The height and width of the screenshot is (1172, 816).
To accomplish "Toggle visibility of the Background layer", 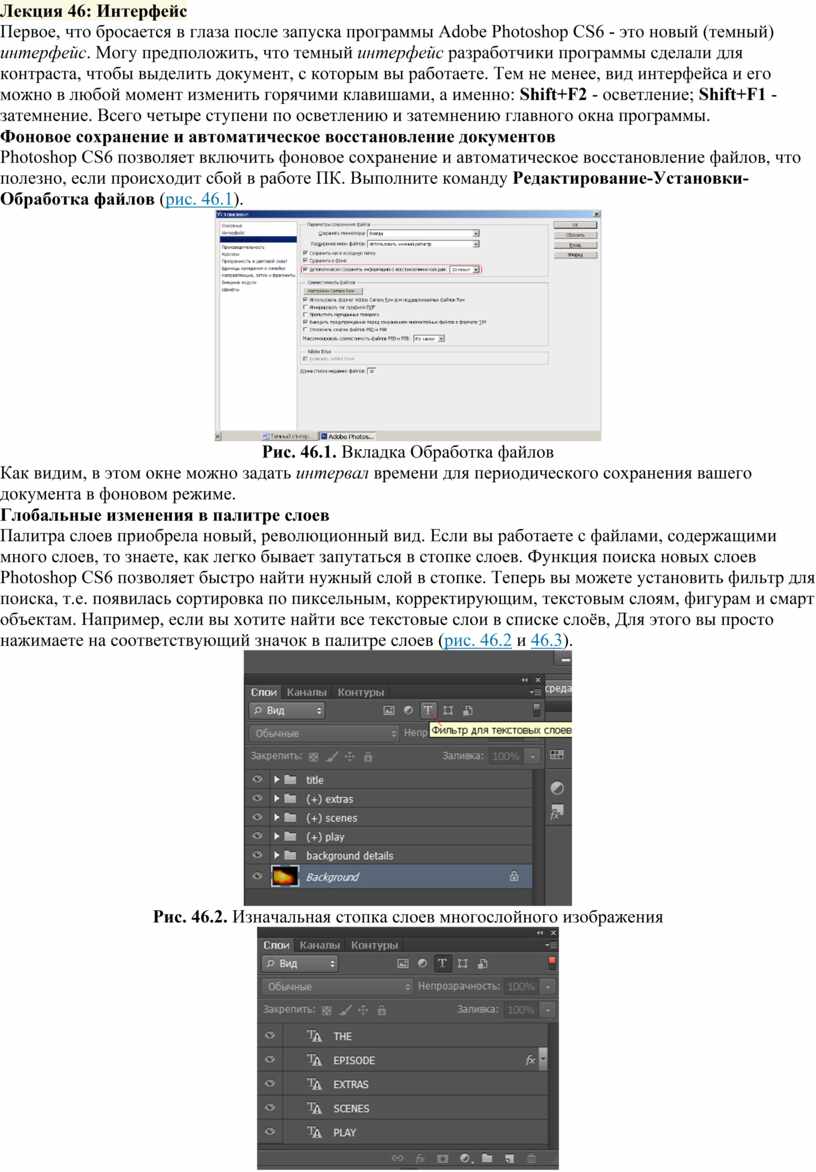I will pyautogui.click(x=258, y=876).
